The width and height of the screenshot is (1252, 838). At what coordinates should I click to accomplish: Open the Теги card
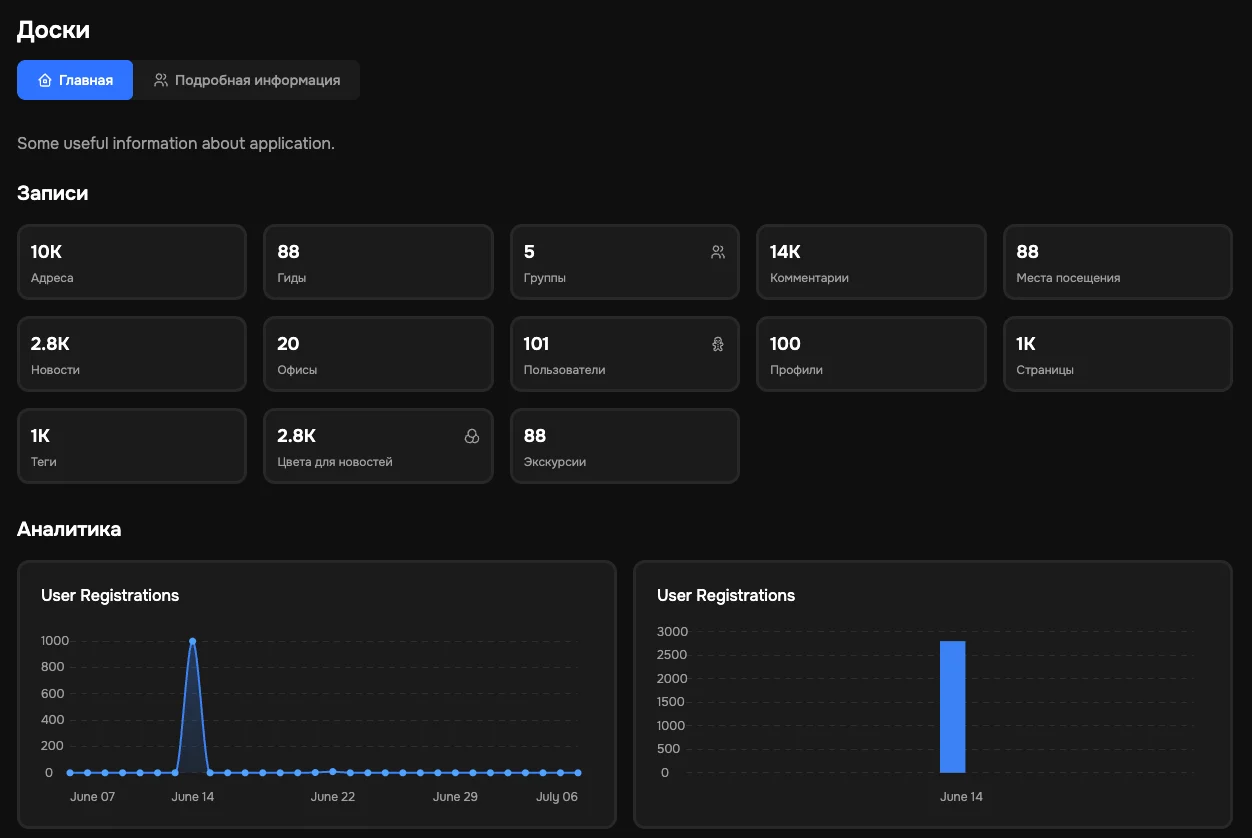132,446
